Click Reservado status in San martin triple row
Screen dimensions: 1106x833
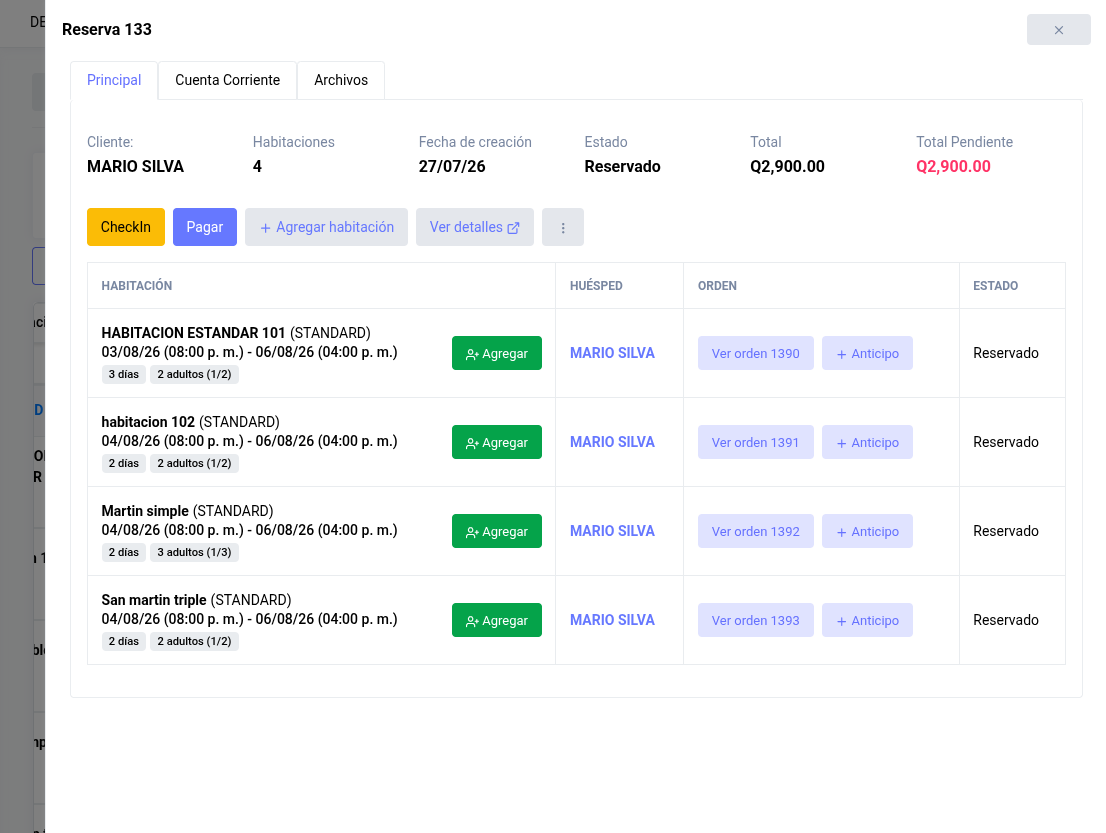click(1006, 619)
